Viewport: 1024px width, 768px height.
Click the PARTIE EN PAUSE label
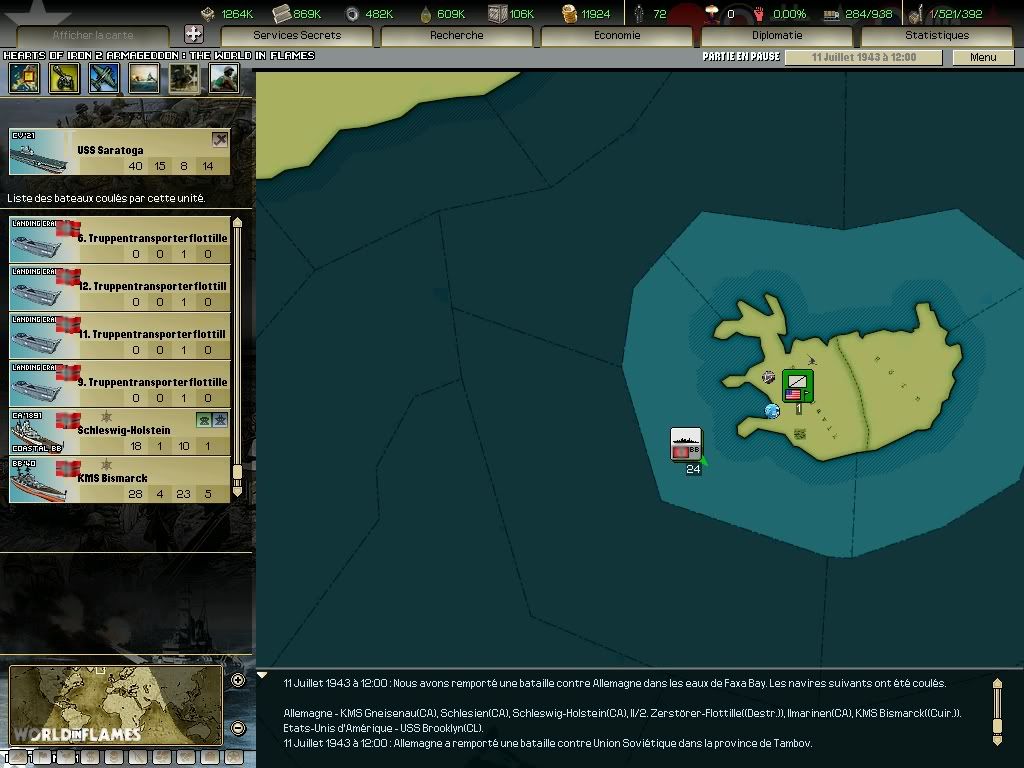tap(741, 57)
